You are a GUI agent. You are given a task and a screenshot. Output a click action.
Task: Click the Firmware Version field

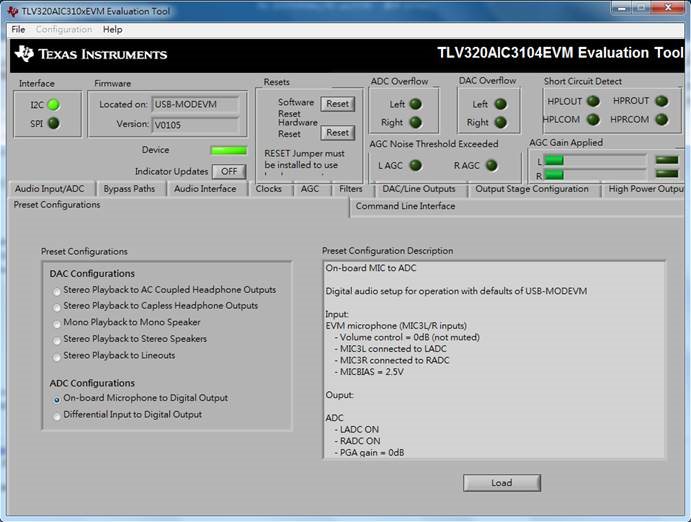196,125
